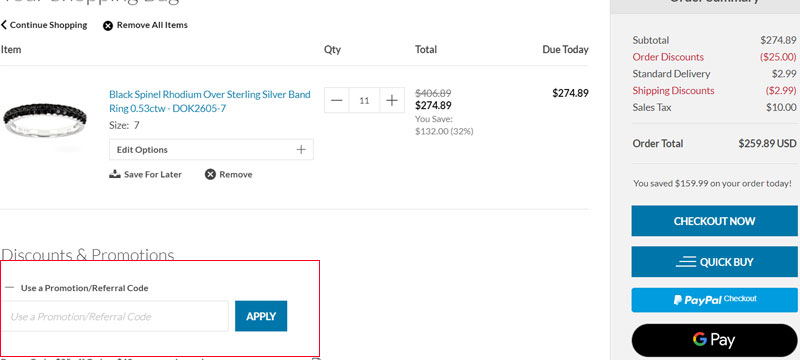This screenshot has width=800, height=360.
Task: Click the Discounts & Promotions heading
Action: tap(88, 254)
